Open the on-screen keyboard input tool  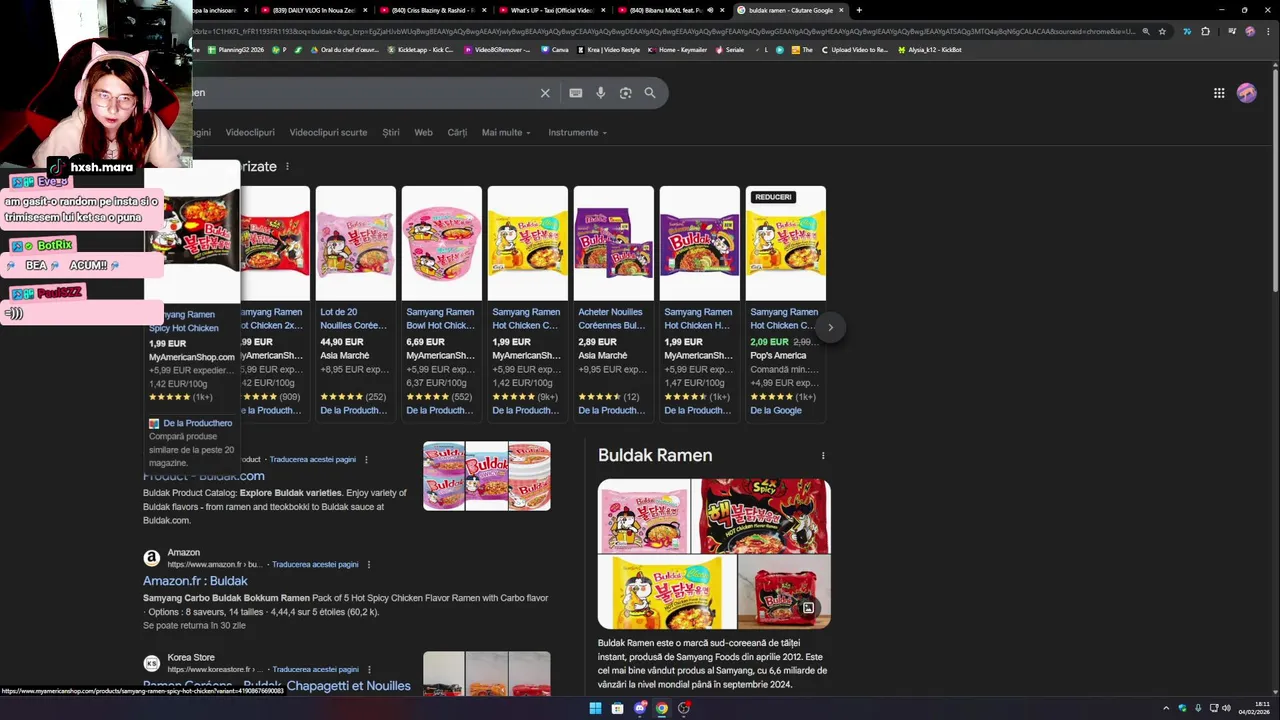576,93
